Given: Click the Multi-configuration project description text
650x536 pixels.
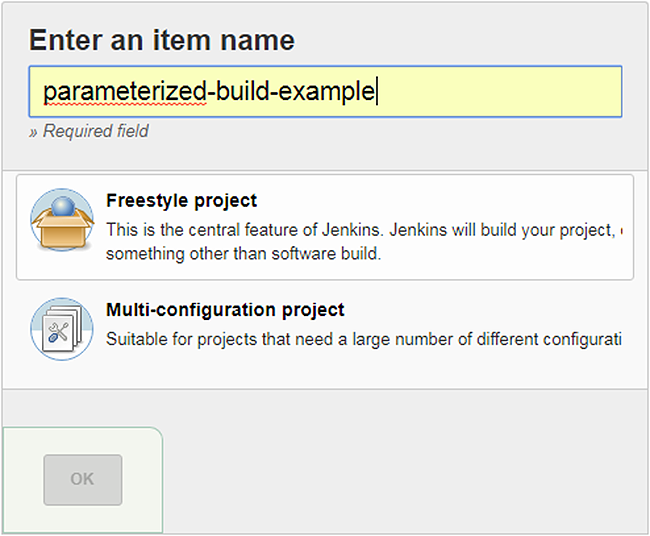Looking at the screenshot, I should pyautogui.click(x=363, y=339).
